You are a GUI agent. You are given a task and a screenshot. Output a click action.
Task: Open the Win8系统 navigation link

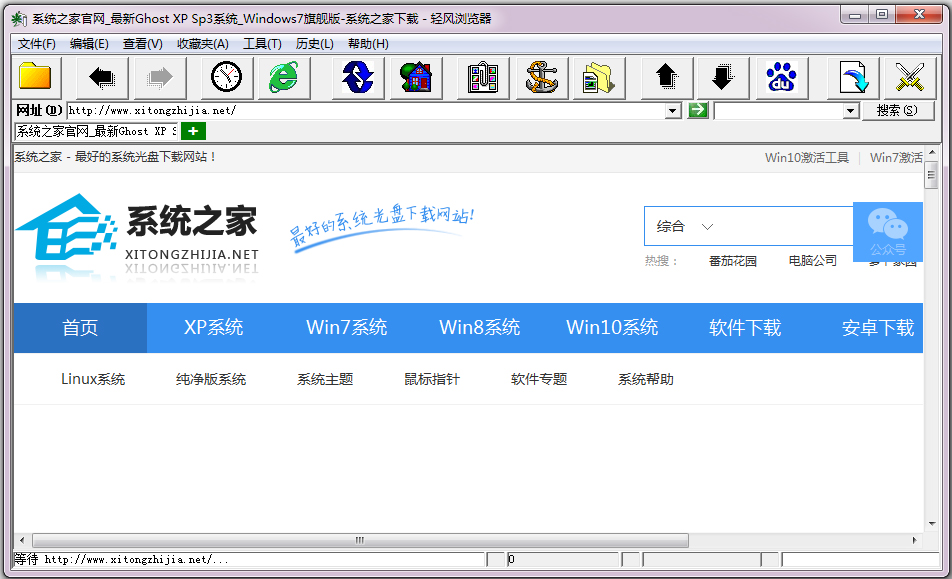tap(480, 328)
